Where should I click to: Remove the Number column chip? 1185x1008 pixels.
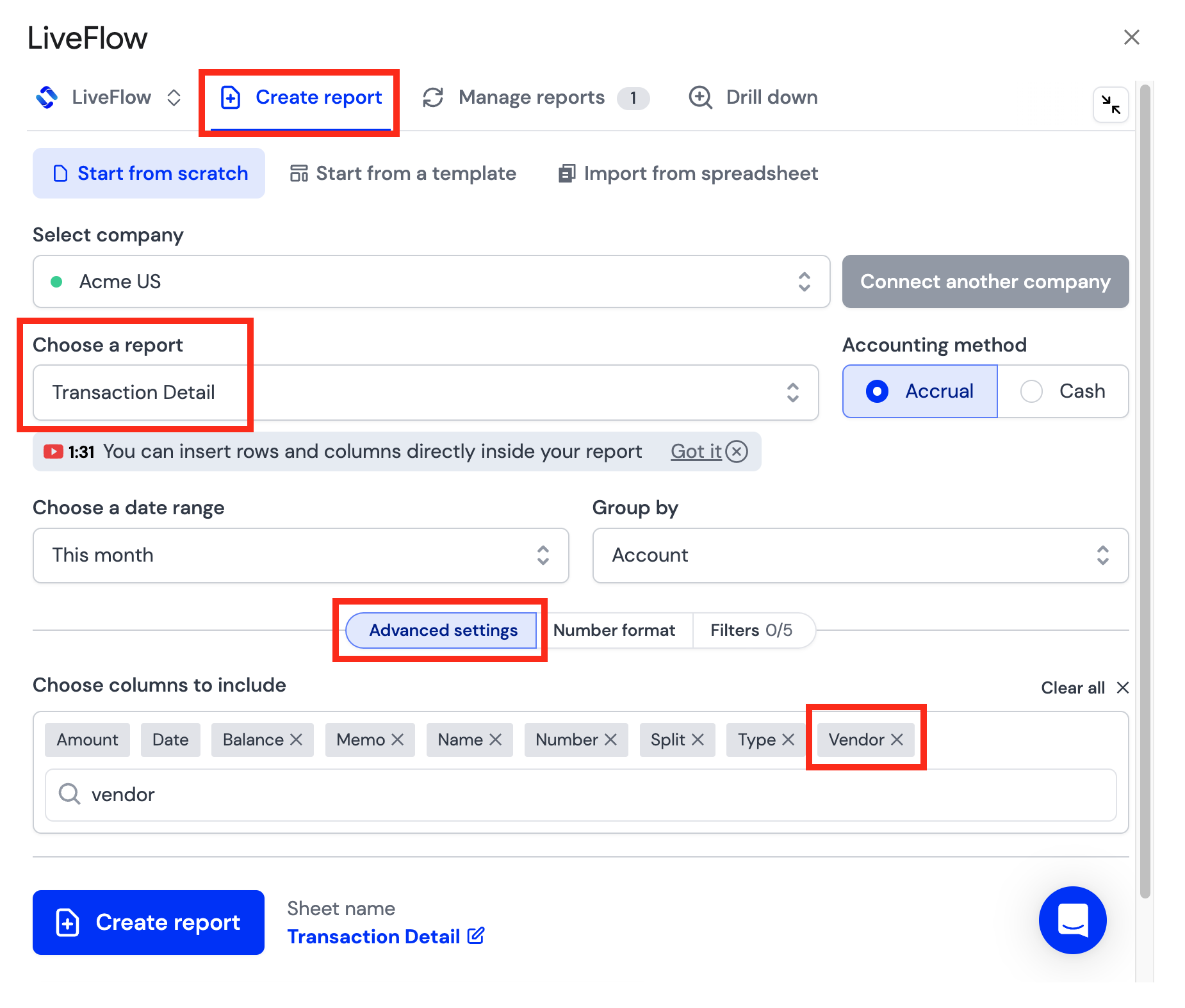pyautogui.click(x=610, y=740)
